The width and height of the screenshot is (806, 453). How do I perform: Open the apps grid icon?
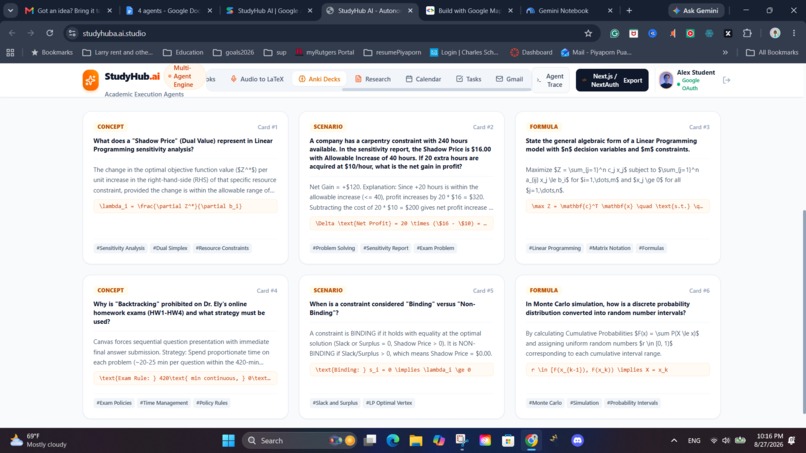pyautogui.click(x=10, y=52)
